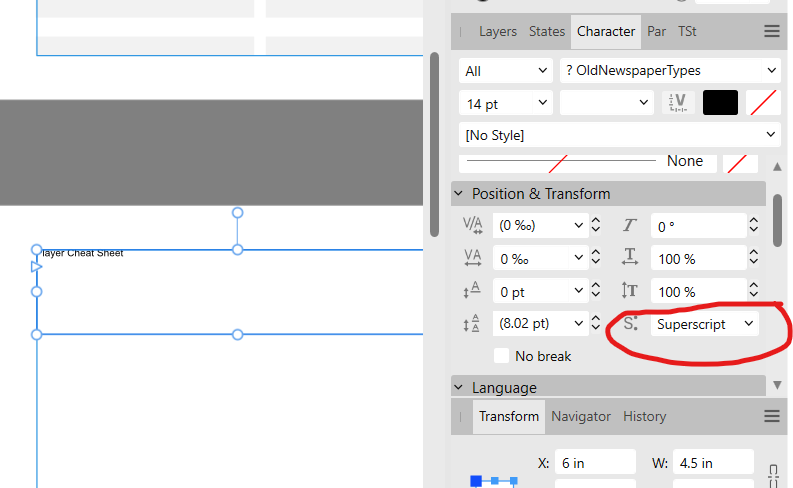Click the horizontal scale stepper arrows

point(754,258)
